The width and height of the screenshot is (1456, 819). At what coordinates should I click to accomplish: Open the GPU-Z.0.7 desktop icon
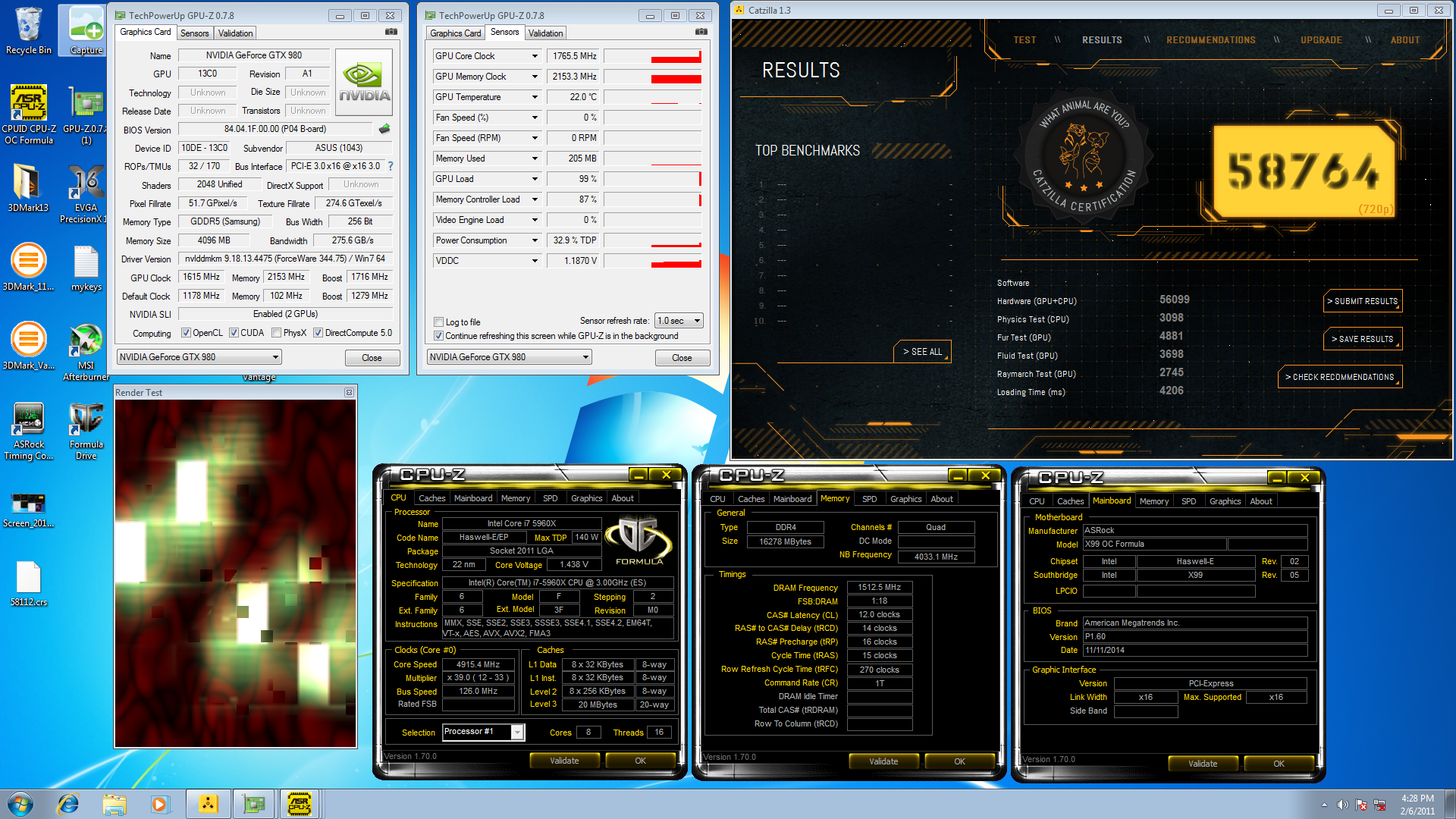(86, 115)
